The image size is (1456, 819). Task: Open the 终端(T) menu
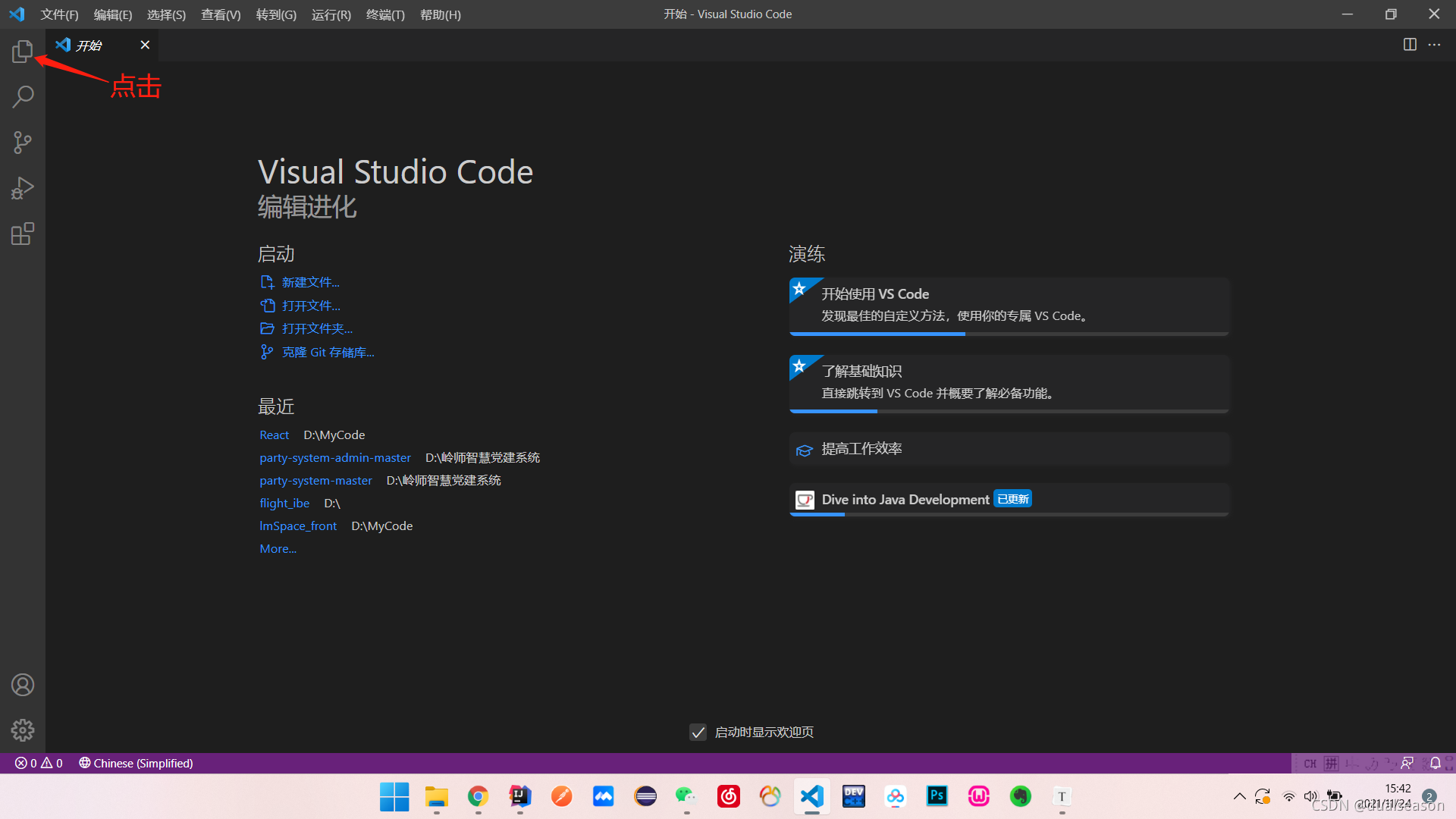coord(385,14)
